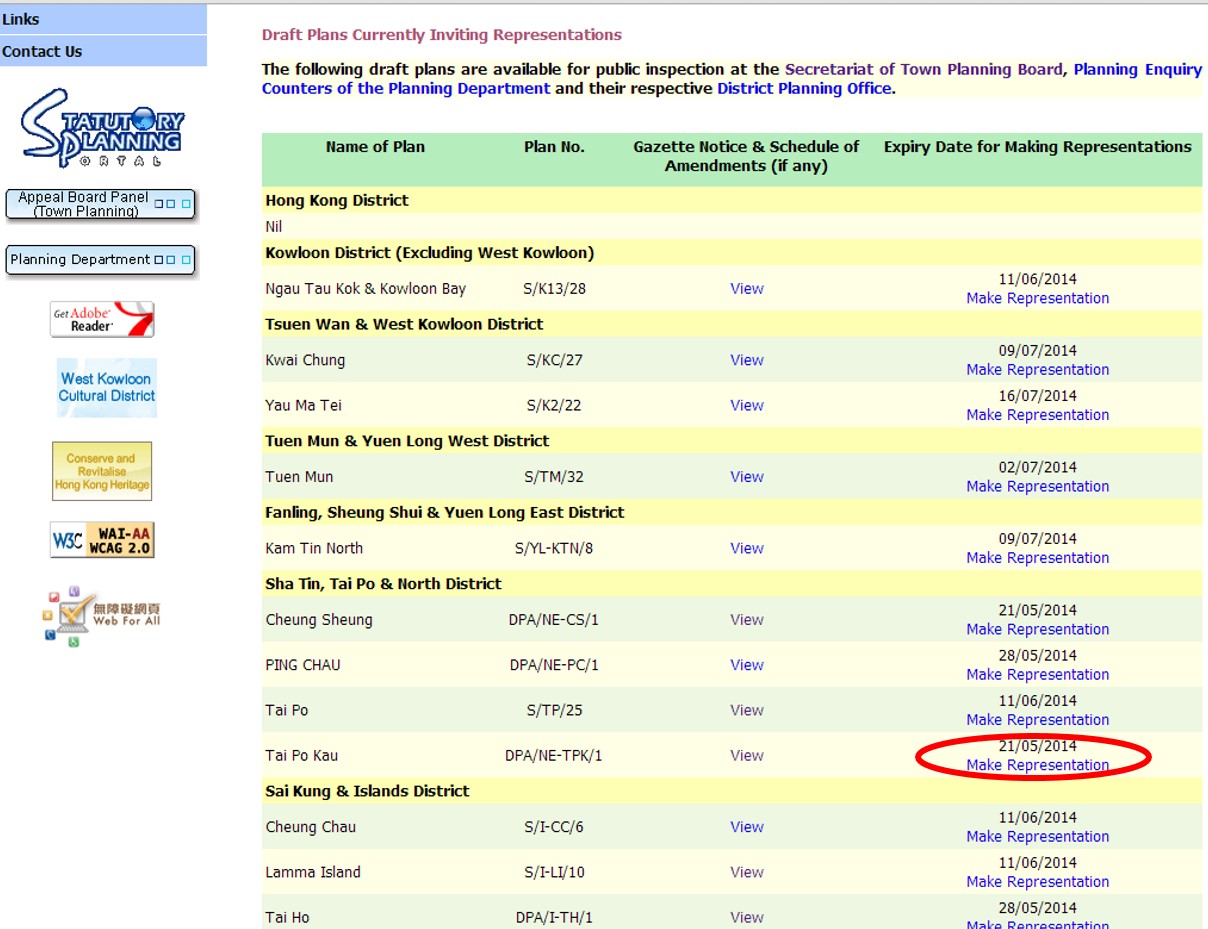Open Secretariat of Town Planning Board link

tap(923, 70)
